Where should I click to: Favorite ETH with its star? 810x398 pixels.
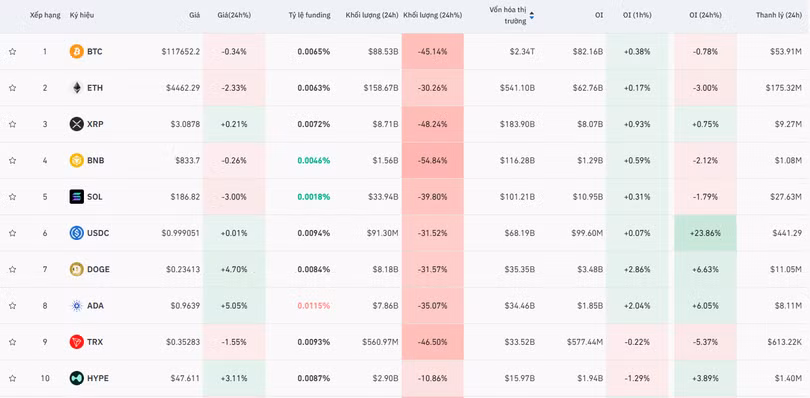[12, 88]
